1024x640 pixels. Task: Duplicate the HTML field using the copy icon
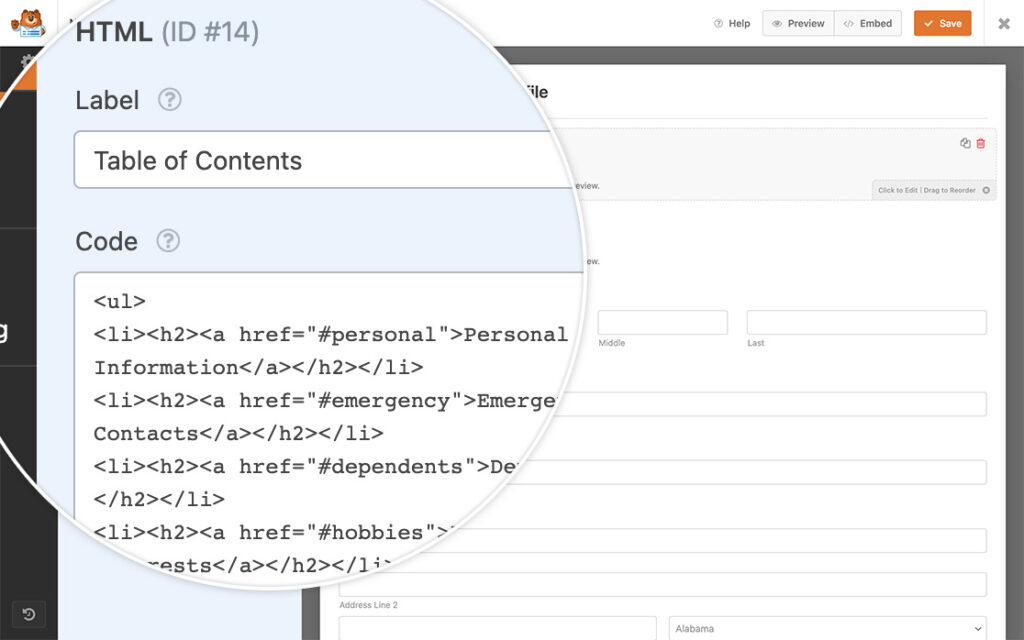tap(964, 143)
